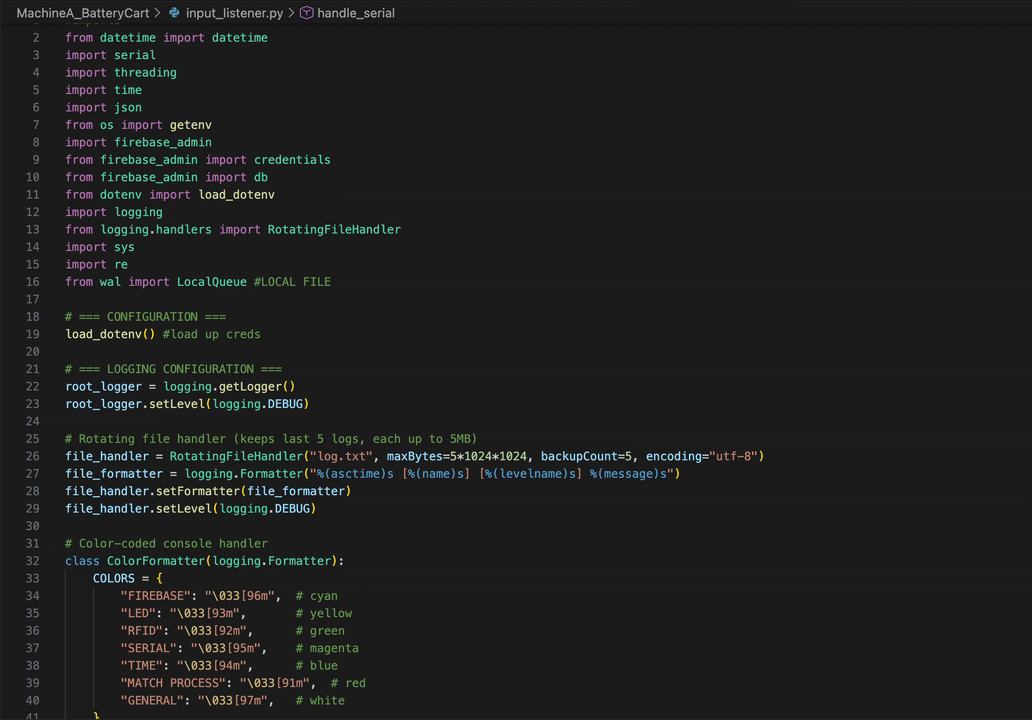This screenshot has width=1032, height=720.
Task: Place cursor in the "log.txt" string
Action: [341, 456]
